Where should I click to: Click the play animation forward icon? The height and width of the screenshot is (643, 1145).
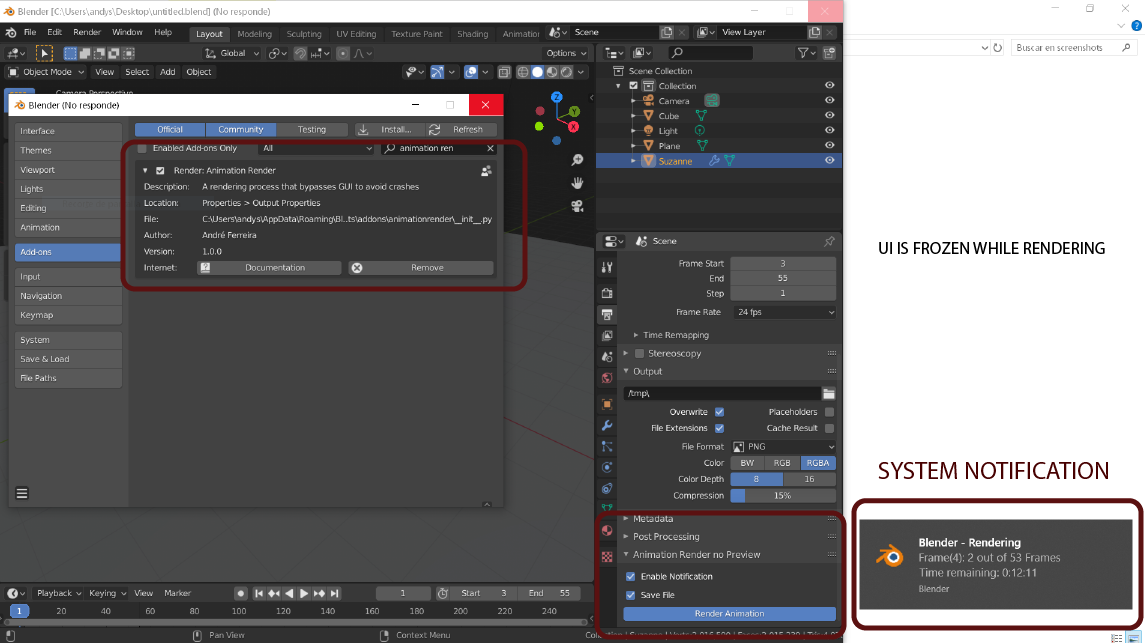[x=304, y=593]
